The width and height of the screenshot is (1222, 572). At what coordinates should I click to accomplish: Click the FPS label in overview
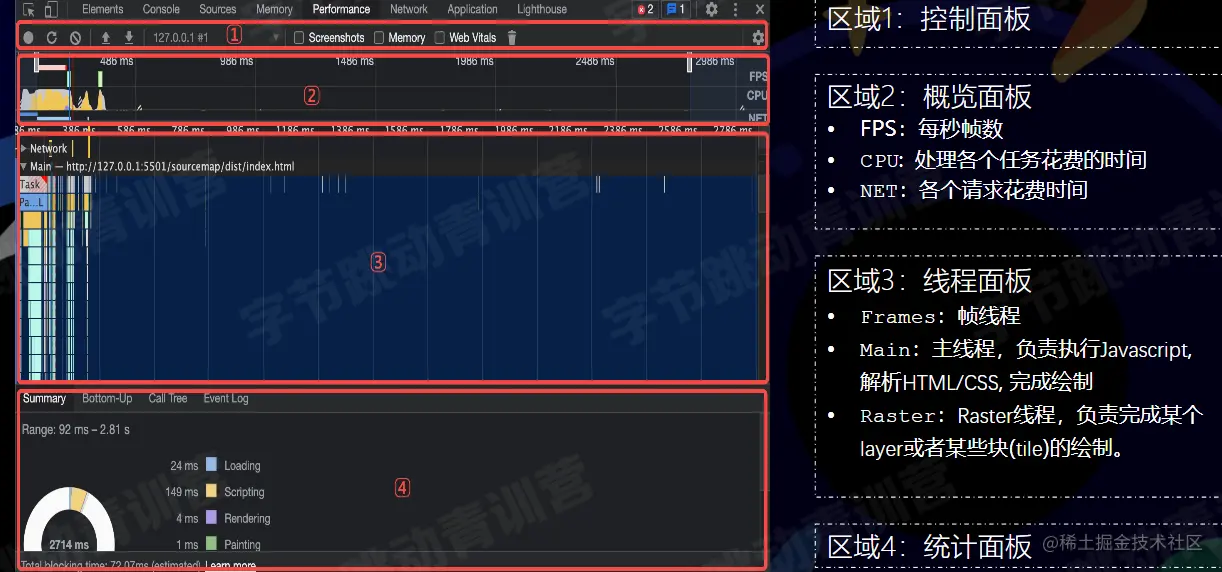[x=757, y=76]
